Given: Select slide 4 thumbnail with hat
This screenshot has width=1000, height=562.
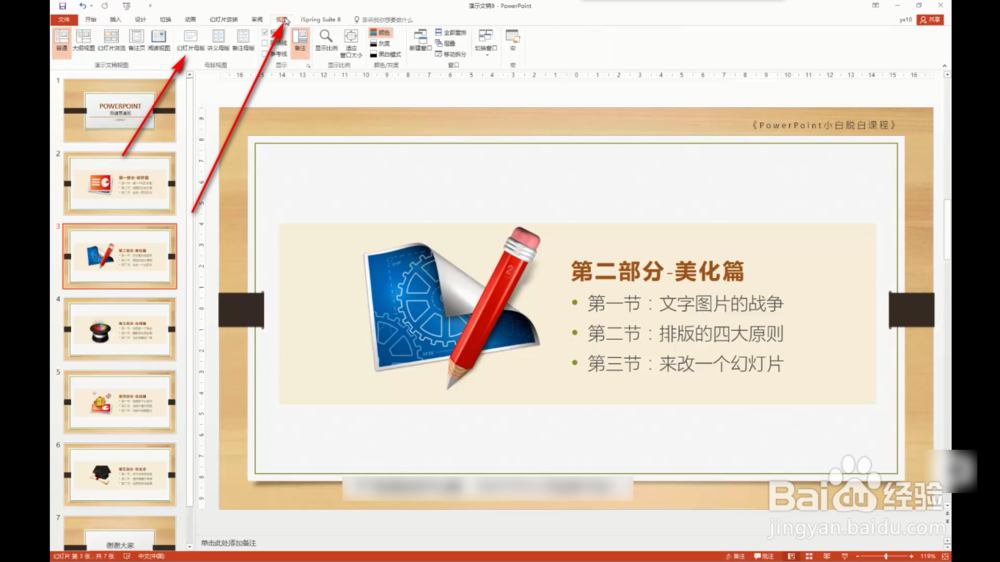Looking at the screenshot, I should click(x=120, y=329).
